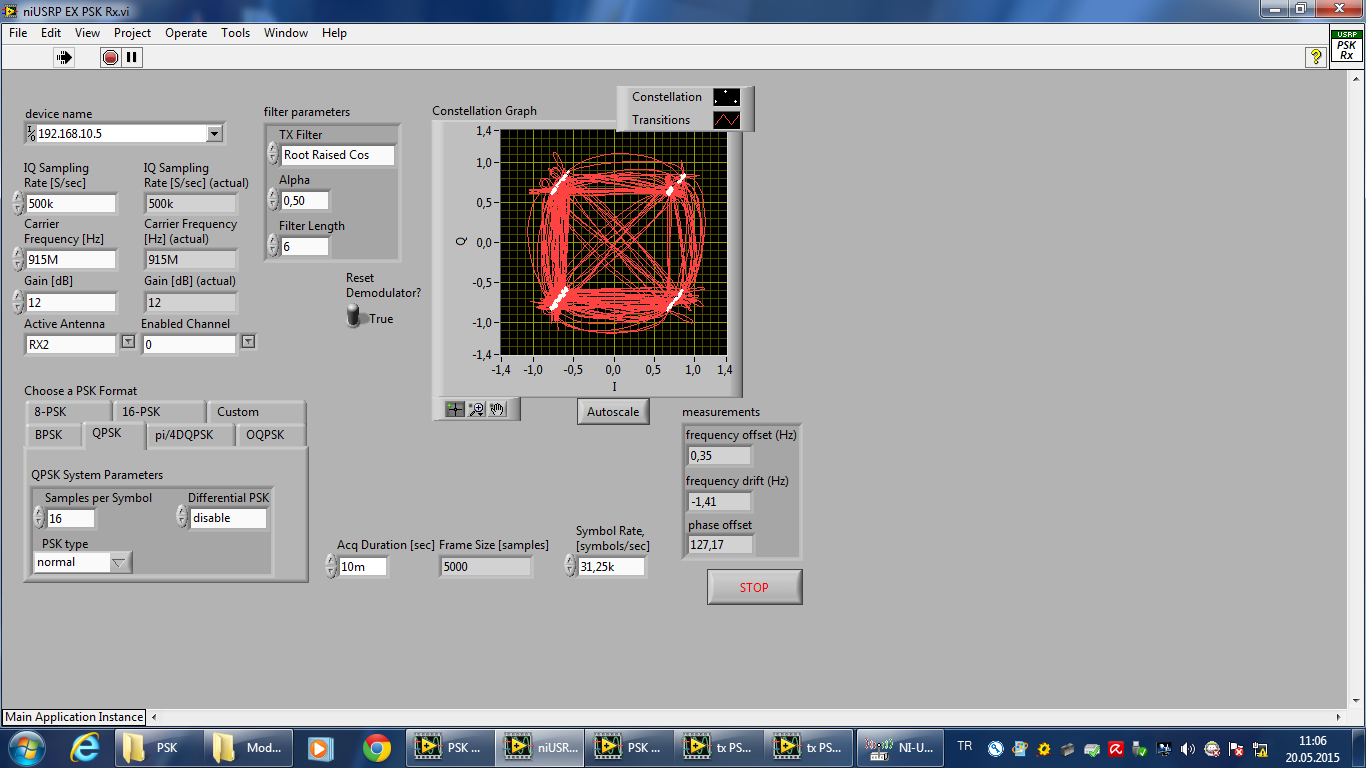
Task: Click the Acq Duration 10m input field
Action: pos(362,566)
